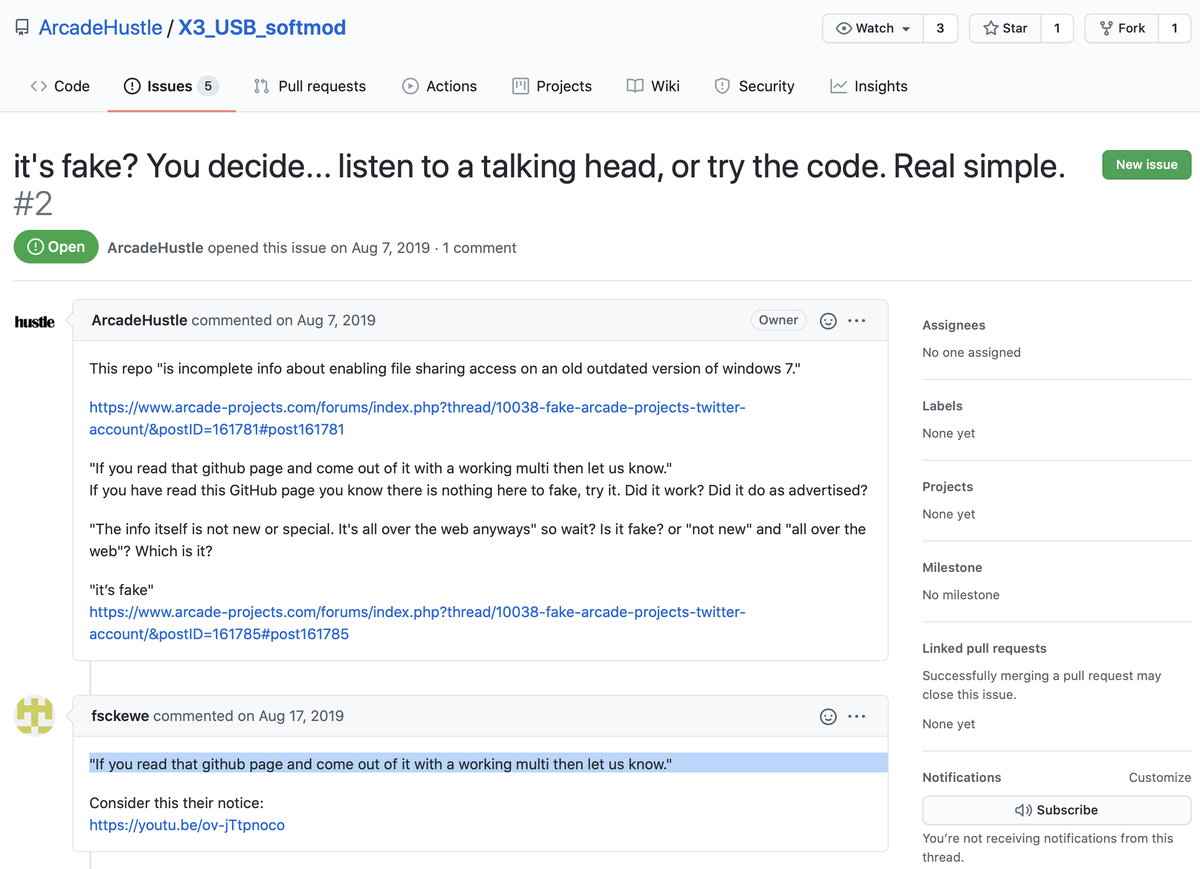Screen dimensions: 1200x869
Task: Open the arcade-projects post161785 link
Action: [417, 623]
